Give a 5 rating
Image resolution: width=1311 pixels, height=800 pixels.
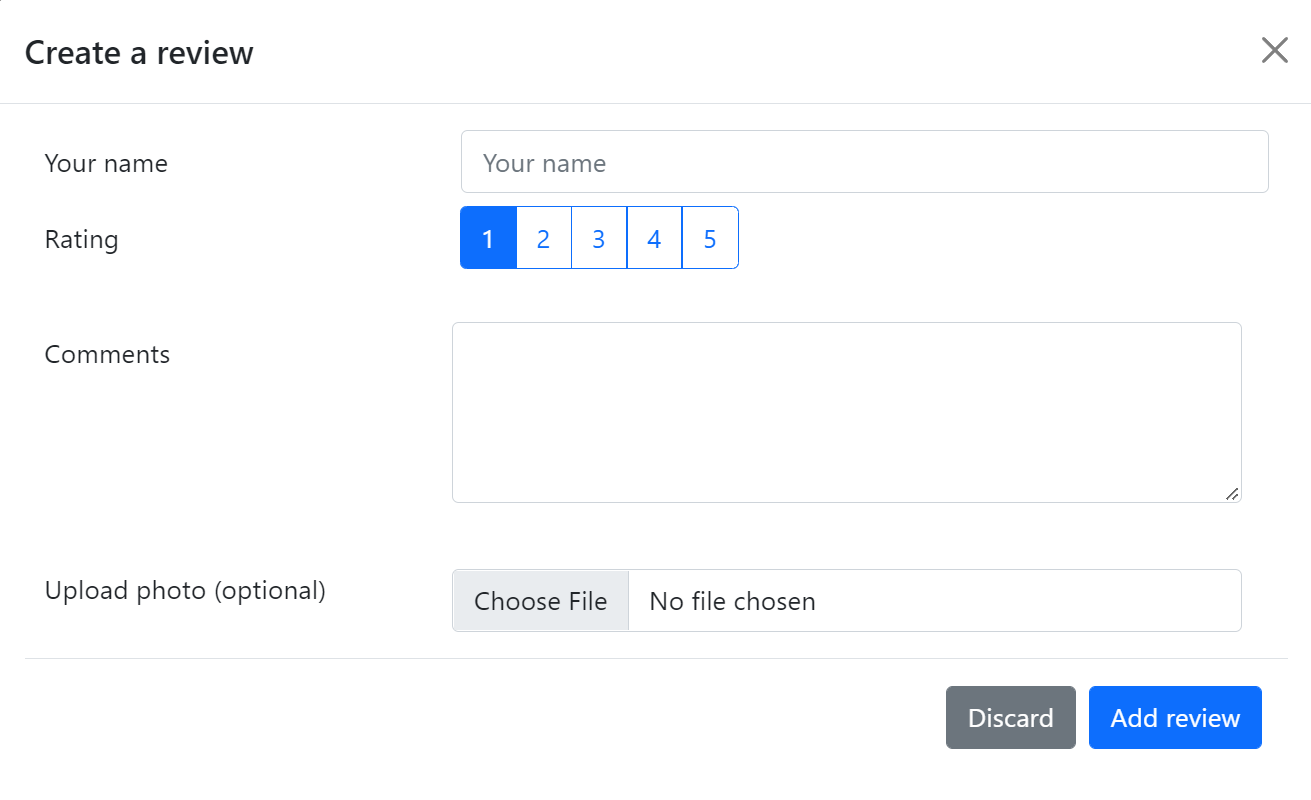click(x=710, y=238)
